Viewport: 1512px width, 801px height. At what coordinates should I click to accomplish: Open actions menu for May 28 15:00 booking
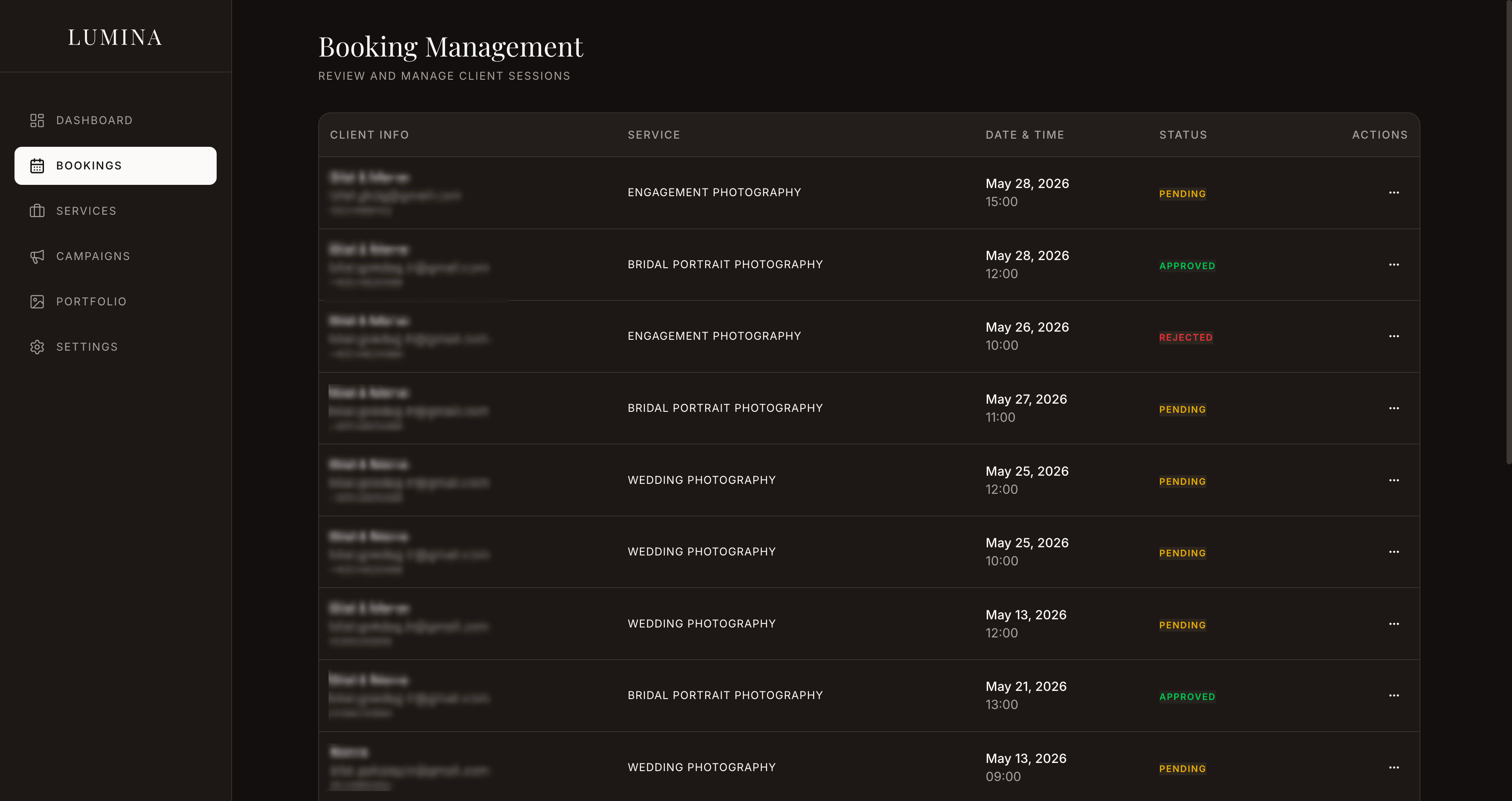coord(1394,193)
